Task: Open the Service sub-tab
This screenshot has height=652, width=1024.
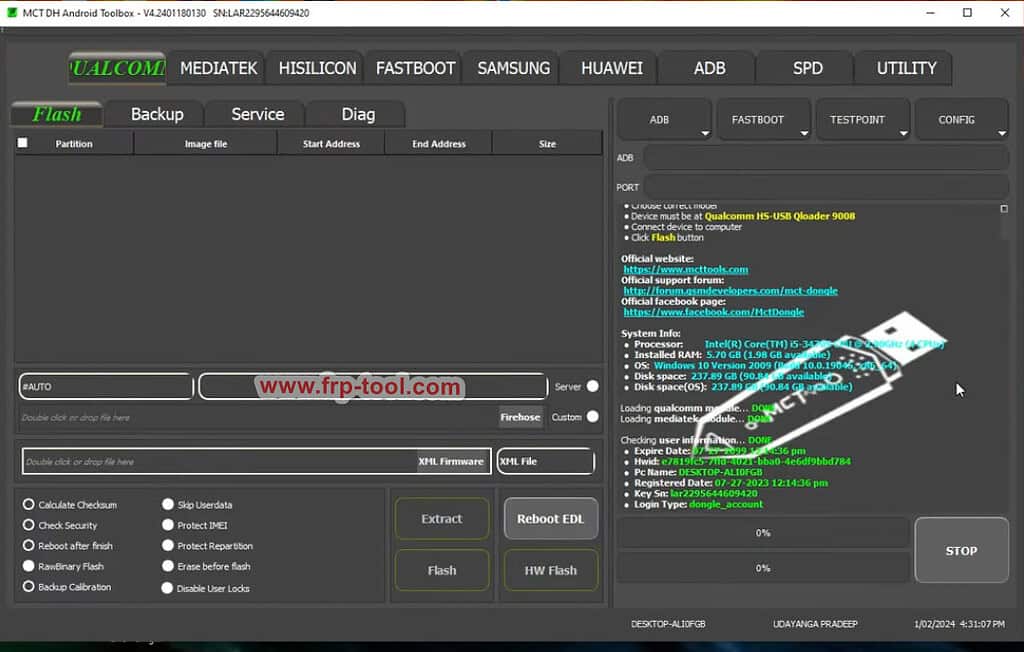Action: click(x=257, y=114)
